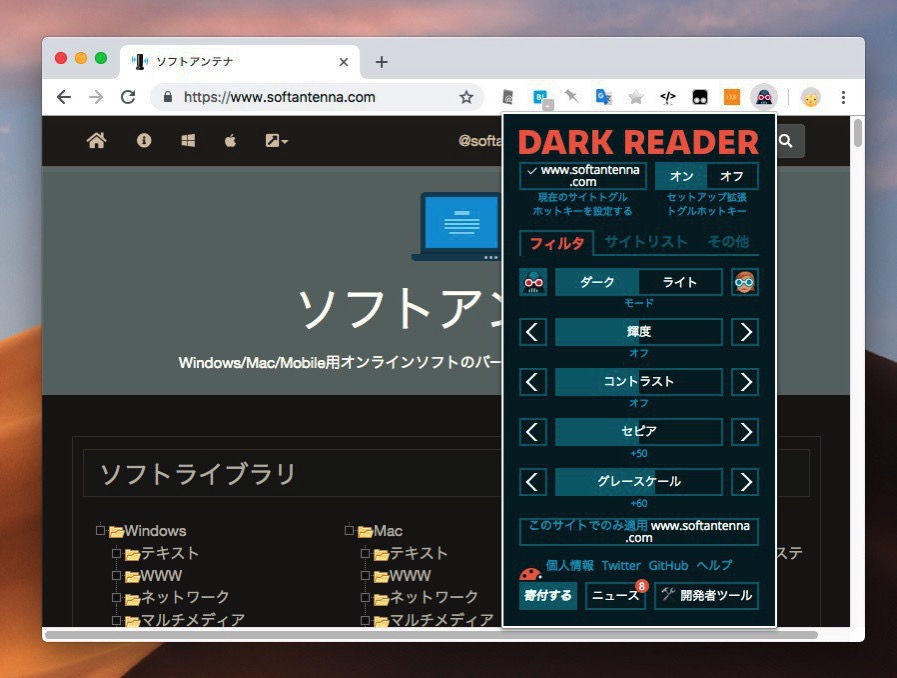Click the search magnifier icon on site

click(x=787, y=141)
